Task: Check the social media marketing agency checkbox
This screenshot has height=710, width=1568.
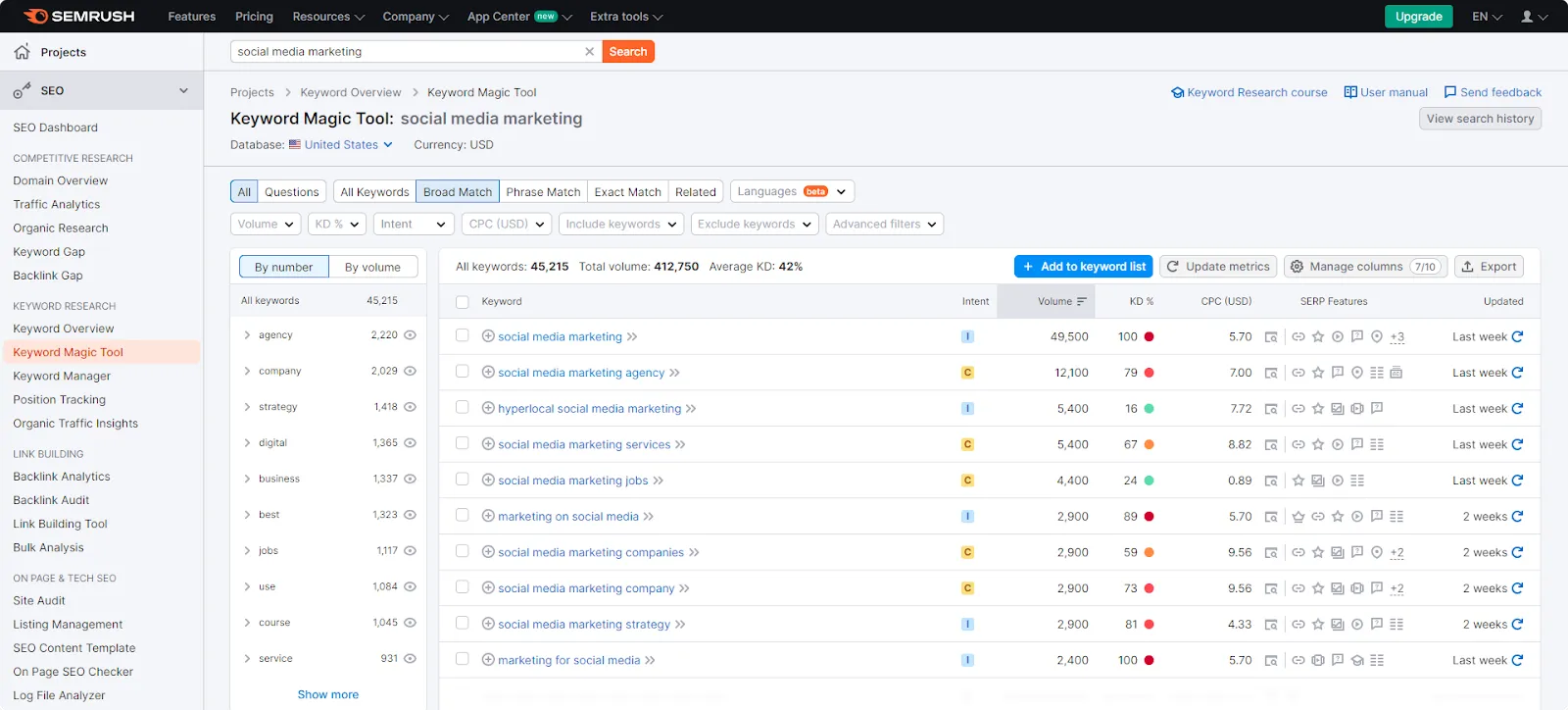Action: tap(462, 372)
